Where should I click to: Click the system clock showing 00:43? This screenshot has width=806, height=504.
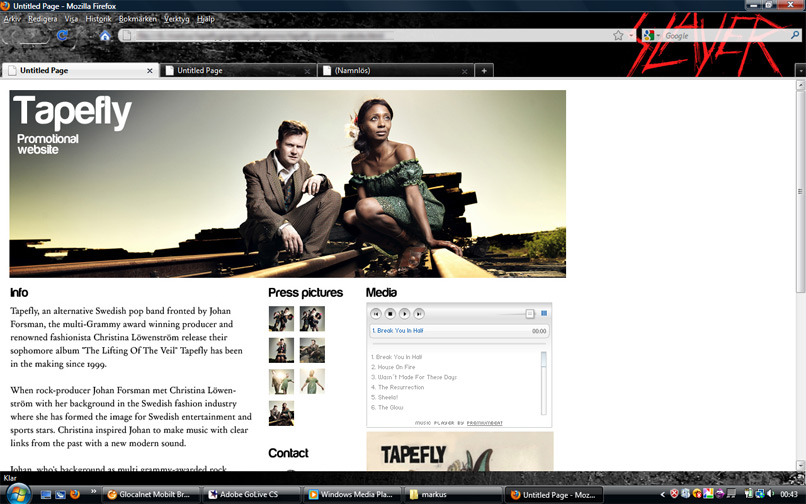click(x=789, y=495)
